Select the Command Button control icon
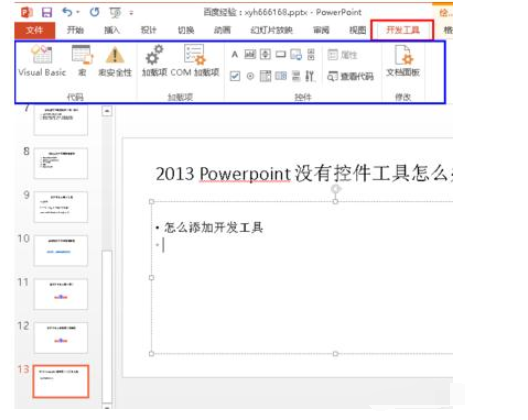This screenshot has height=420, width=528. tap(280, 54)
